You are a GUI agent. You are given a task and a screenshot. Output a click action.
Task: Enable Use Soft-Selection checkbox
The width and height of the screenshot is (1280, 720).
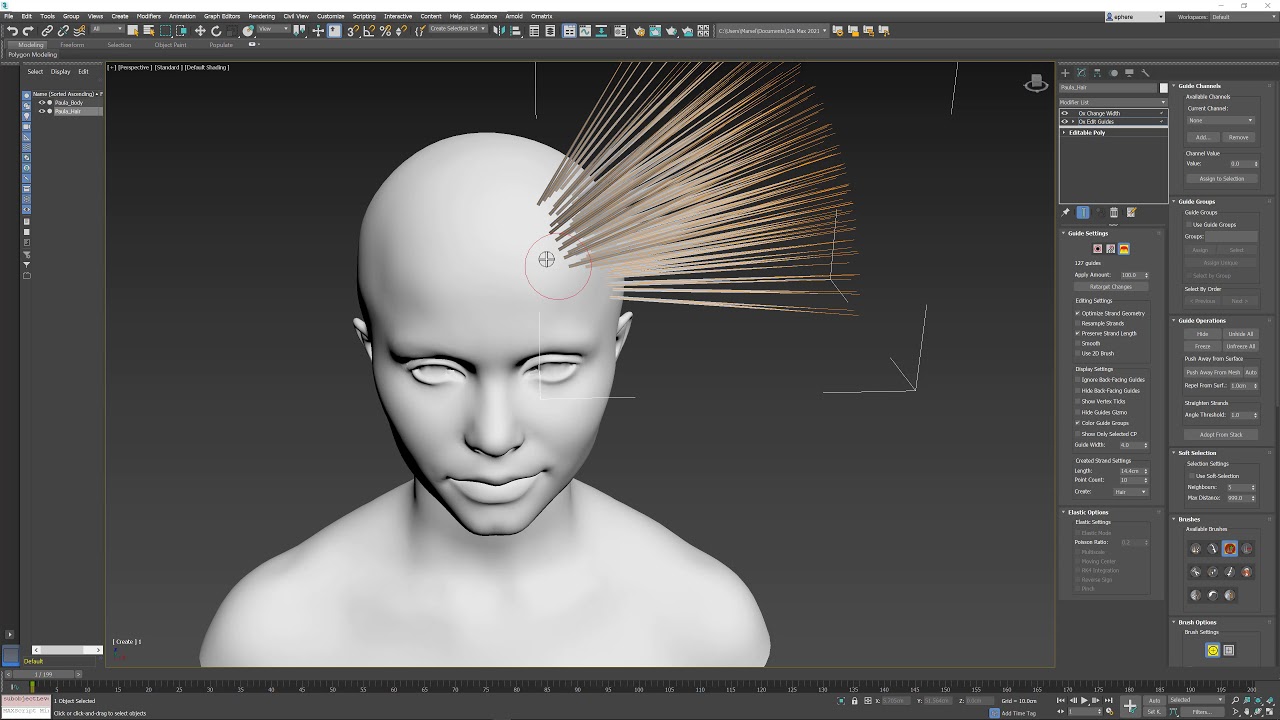tap(1192, 476)
